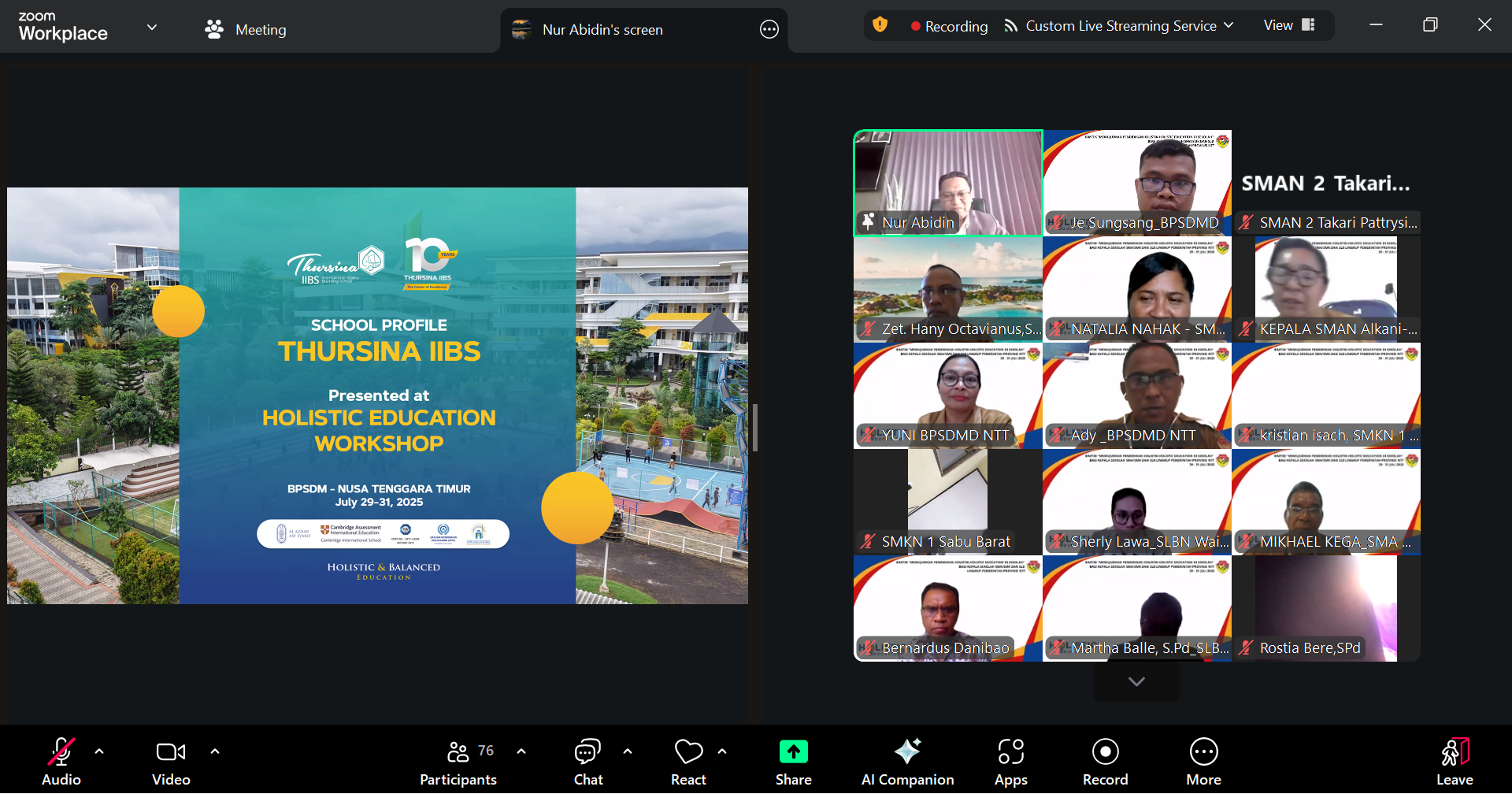The height and width of the screenshot is (794, 1512).
Task: Click the Recording indicator
Action: (949, 26)
